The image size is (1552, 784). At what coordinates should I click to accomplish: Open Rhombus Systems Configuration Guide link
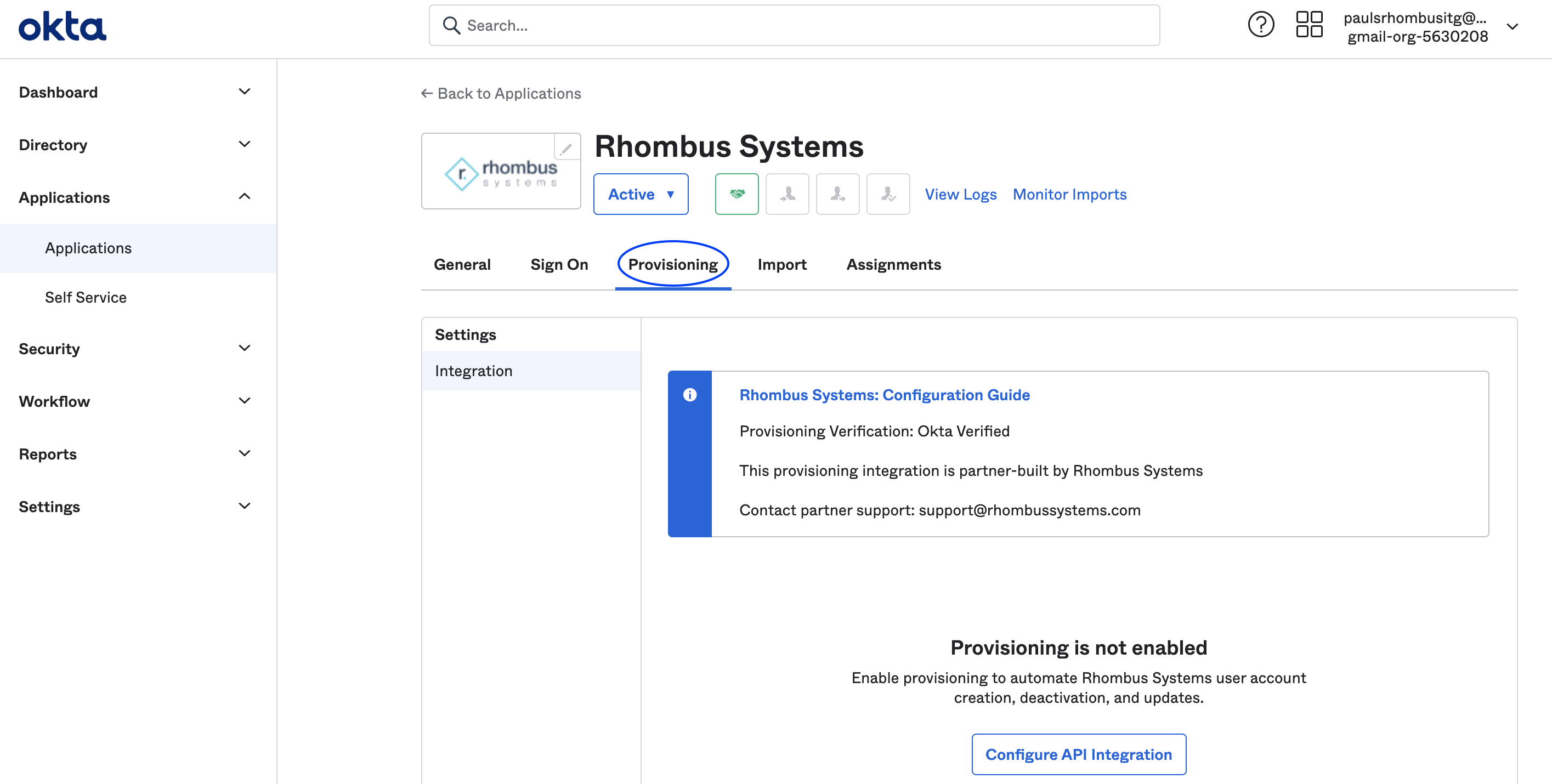tap(885, 395)
